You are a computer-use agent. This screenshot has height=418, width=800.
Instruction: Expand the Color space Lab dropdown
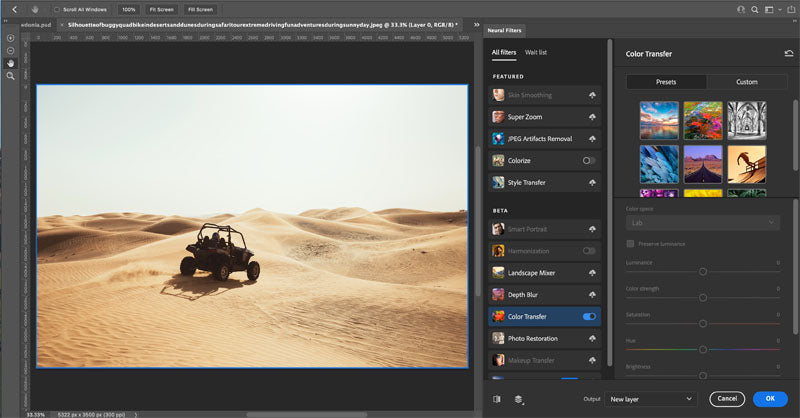702,223
